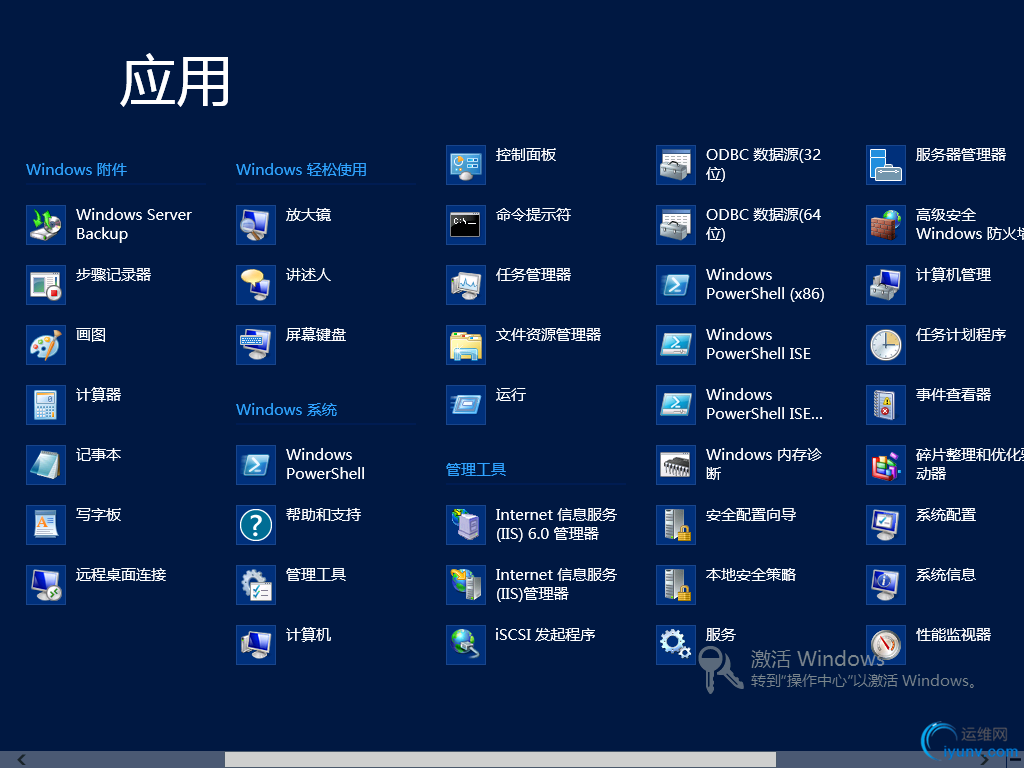The image size is (1024, 768).
Task: Open 文件资源管理器 file explorer icon
Action: pos(466,345)
